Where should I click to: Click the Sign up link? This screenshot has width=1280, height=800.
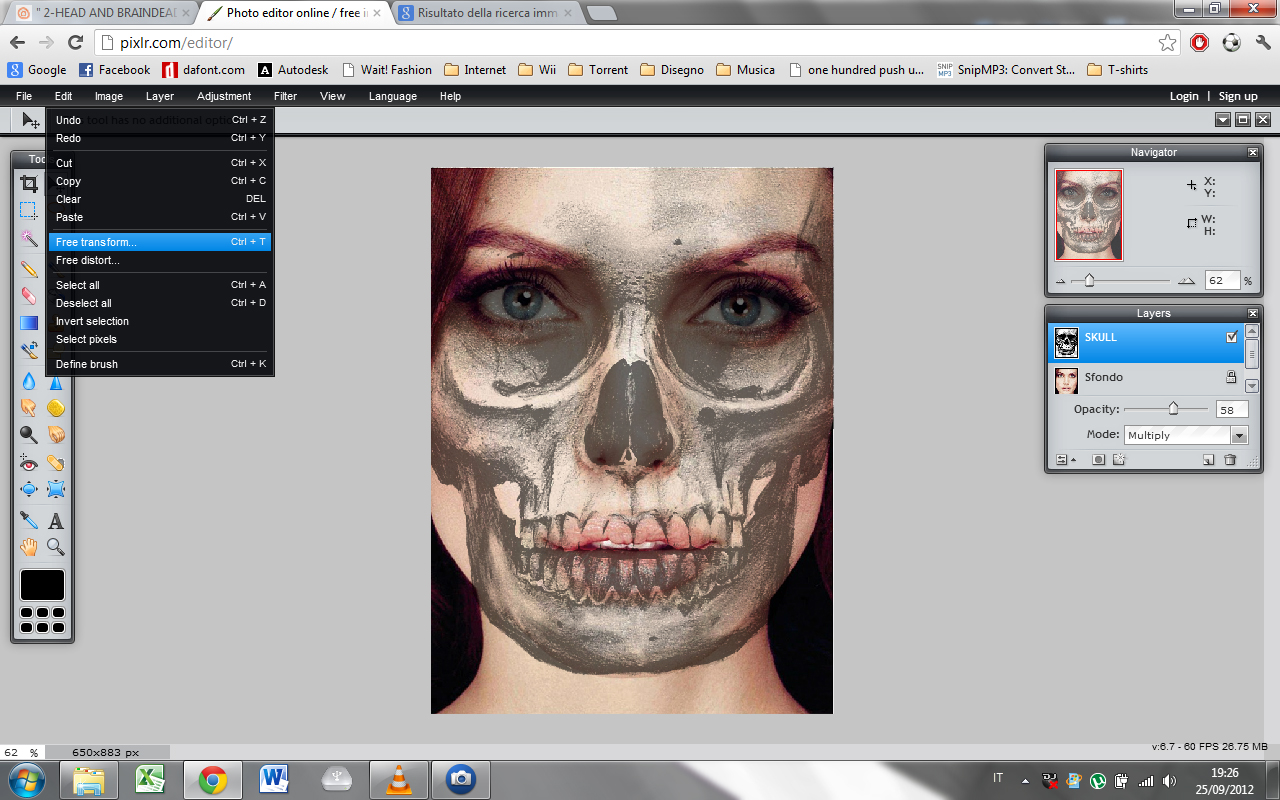(1238, 96)
